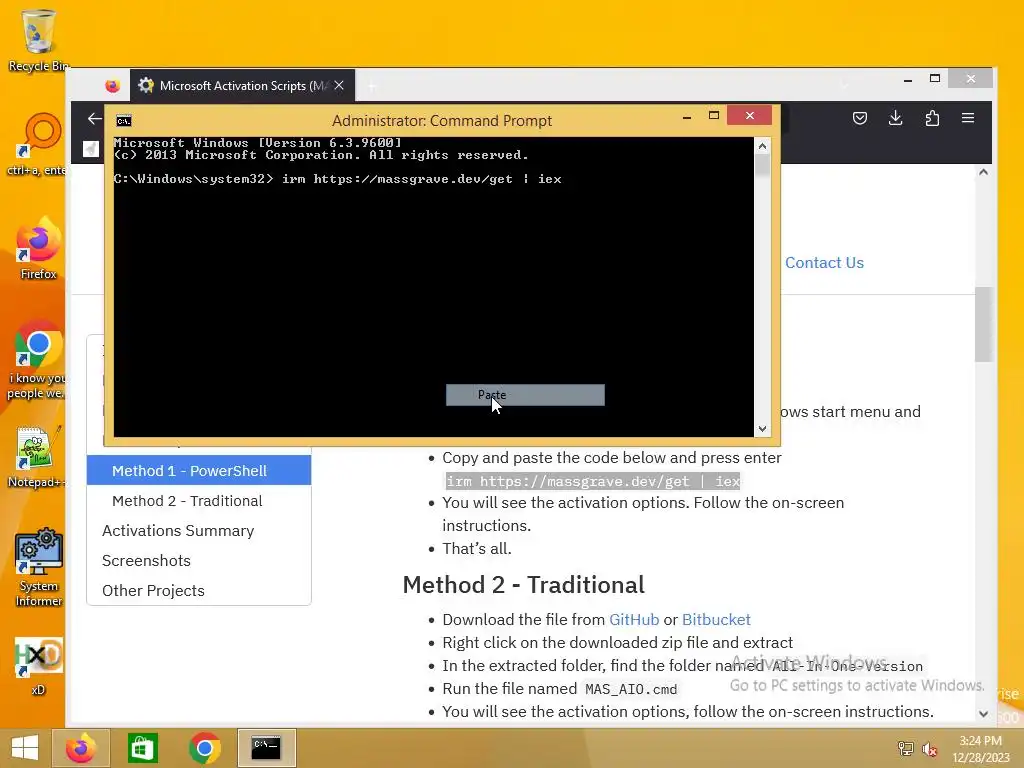Select the Microsoft Activation Scripts tab
Screen dimensions: 1024x768
tap(242, 86)
